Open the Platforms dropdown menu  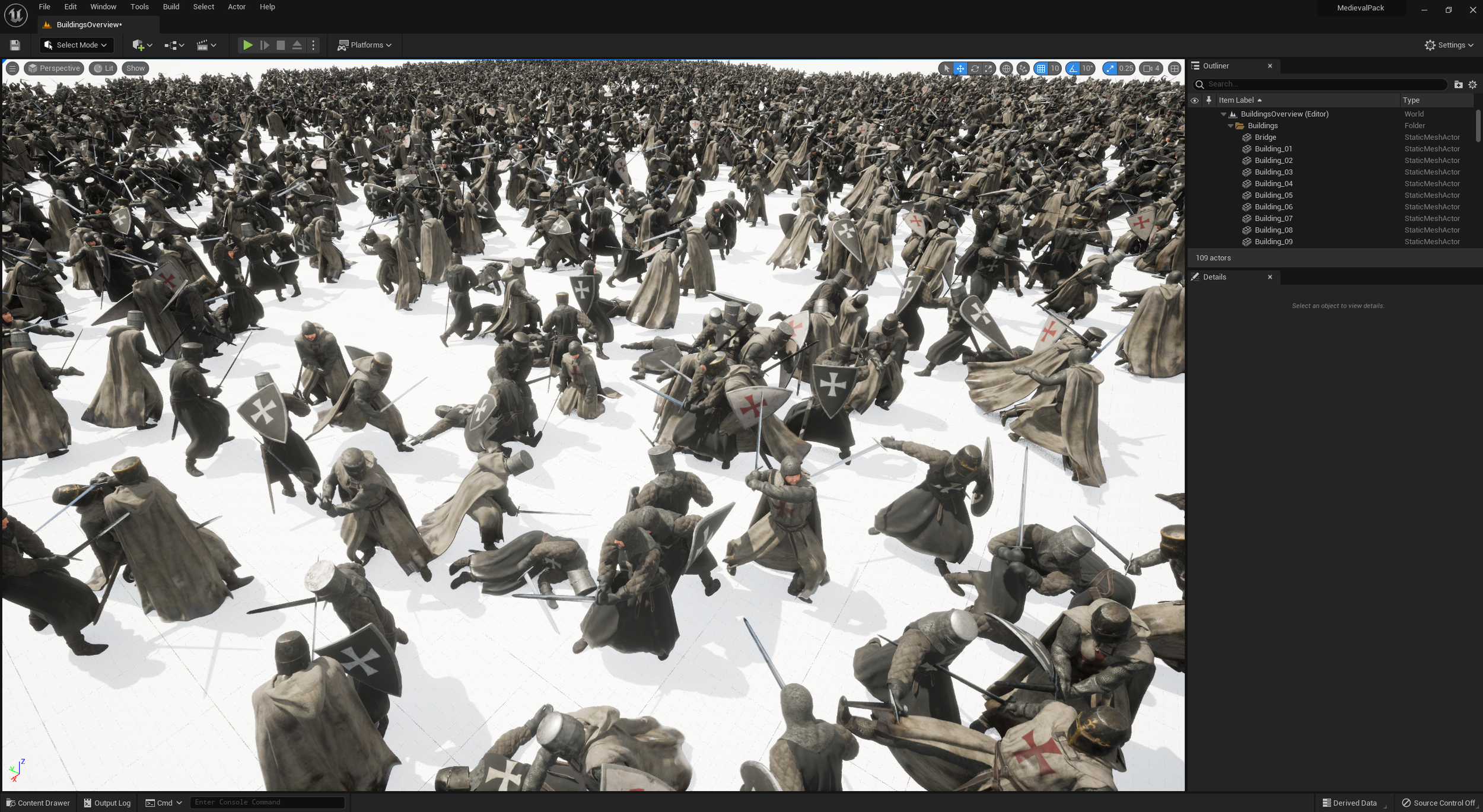click(364, 45)
